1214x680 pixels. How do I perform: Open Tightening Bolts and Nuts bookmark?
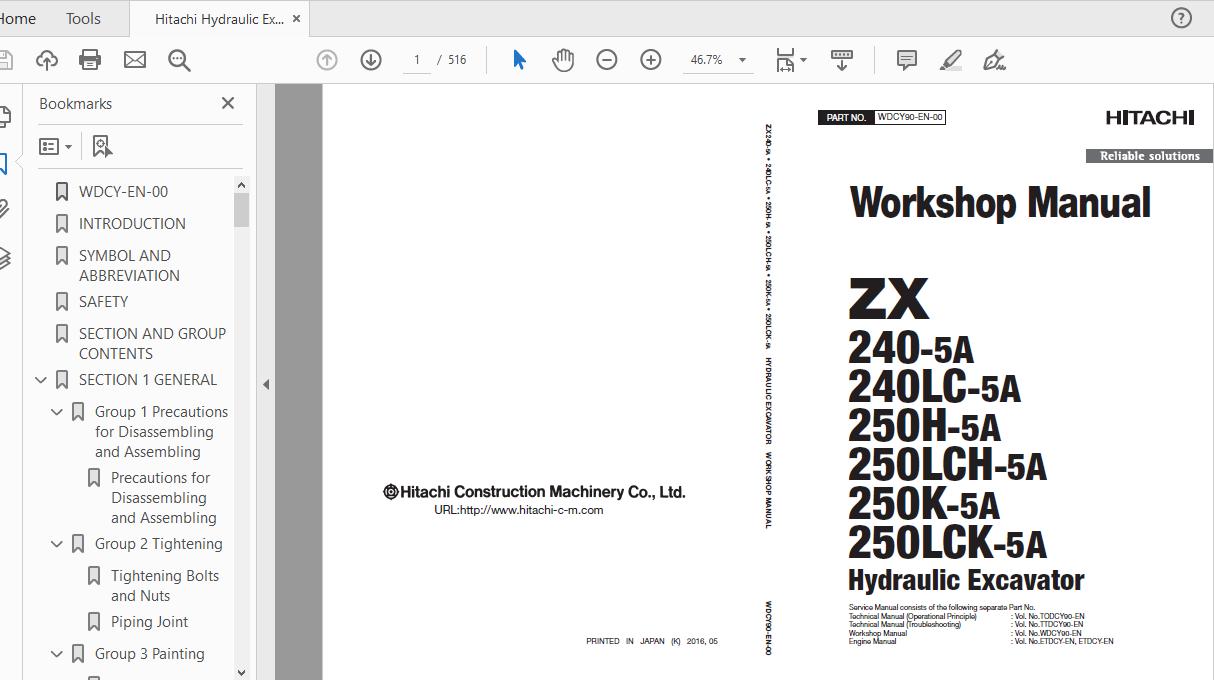(x=165, y=585)
